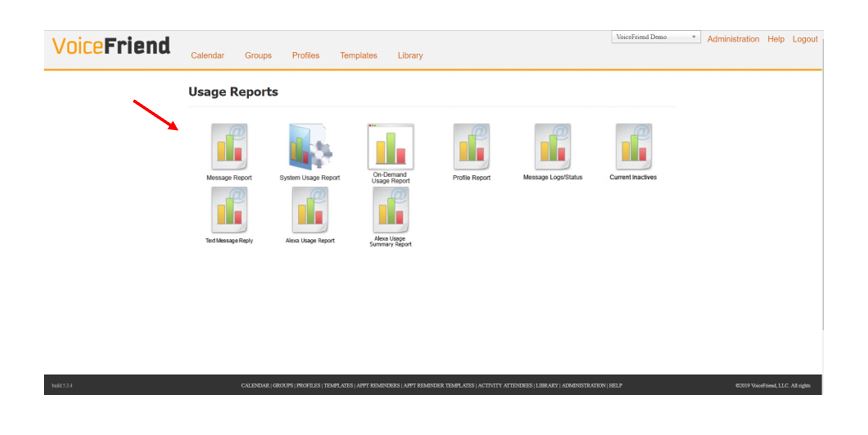This screenshot has width=868, height=435.
Task: Click APPT REMINDERS in the footer
Action: point(378,385)
